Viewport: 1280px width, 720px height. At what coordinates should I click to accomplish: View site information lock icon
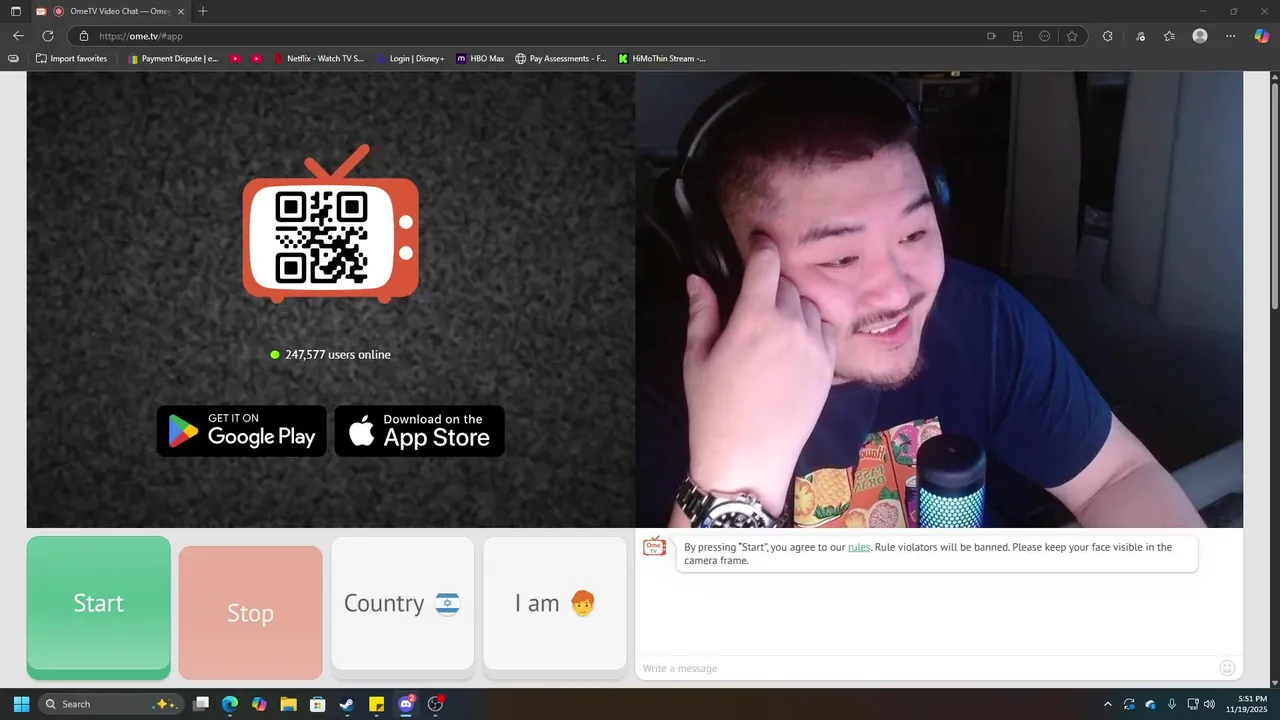click(84, 36)
